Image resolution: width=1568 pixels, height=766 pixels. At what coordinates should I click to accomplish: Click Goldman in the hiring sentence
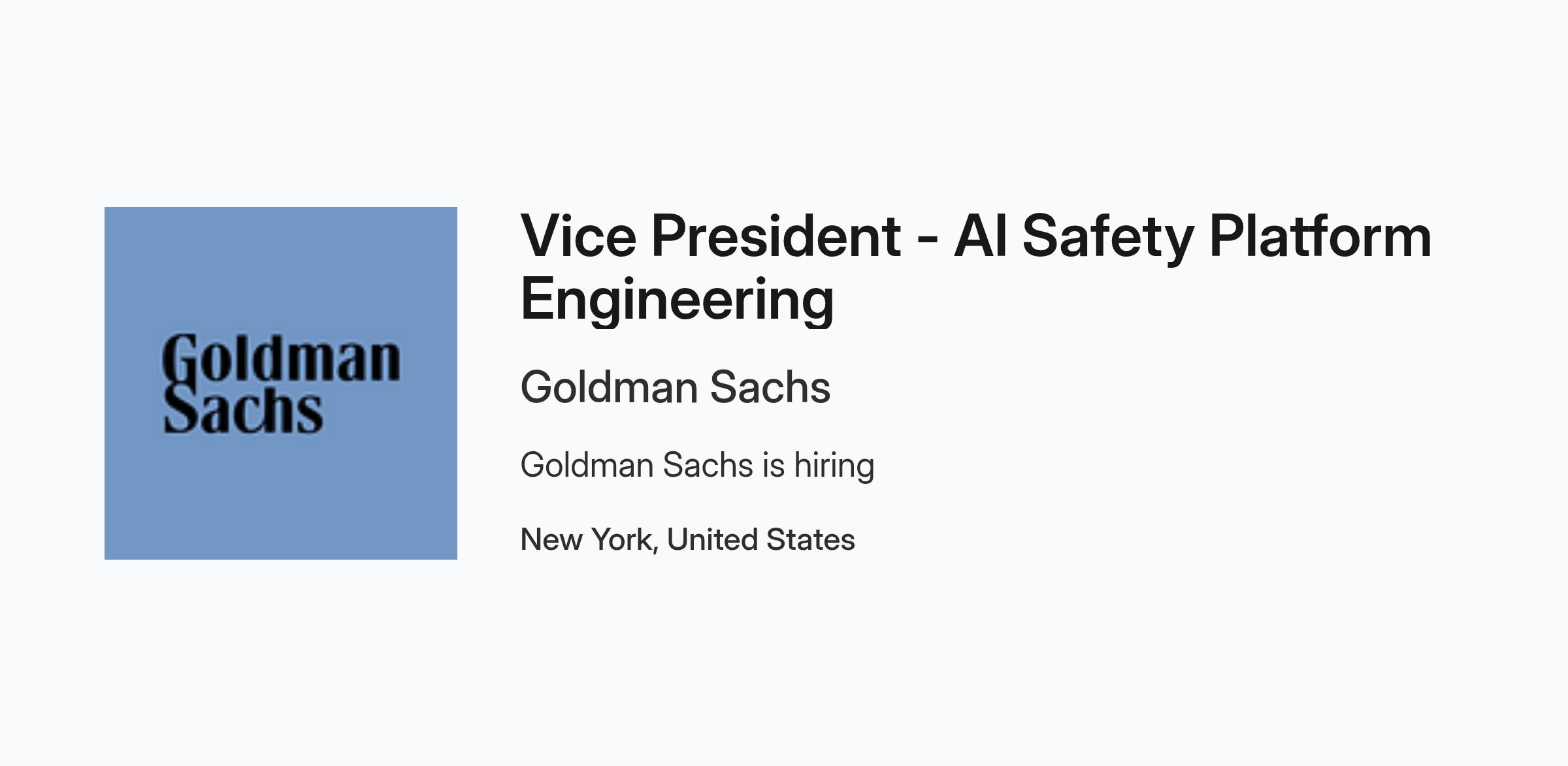click(x=587, y=466)
